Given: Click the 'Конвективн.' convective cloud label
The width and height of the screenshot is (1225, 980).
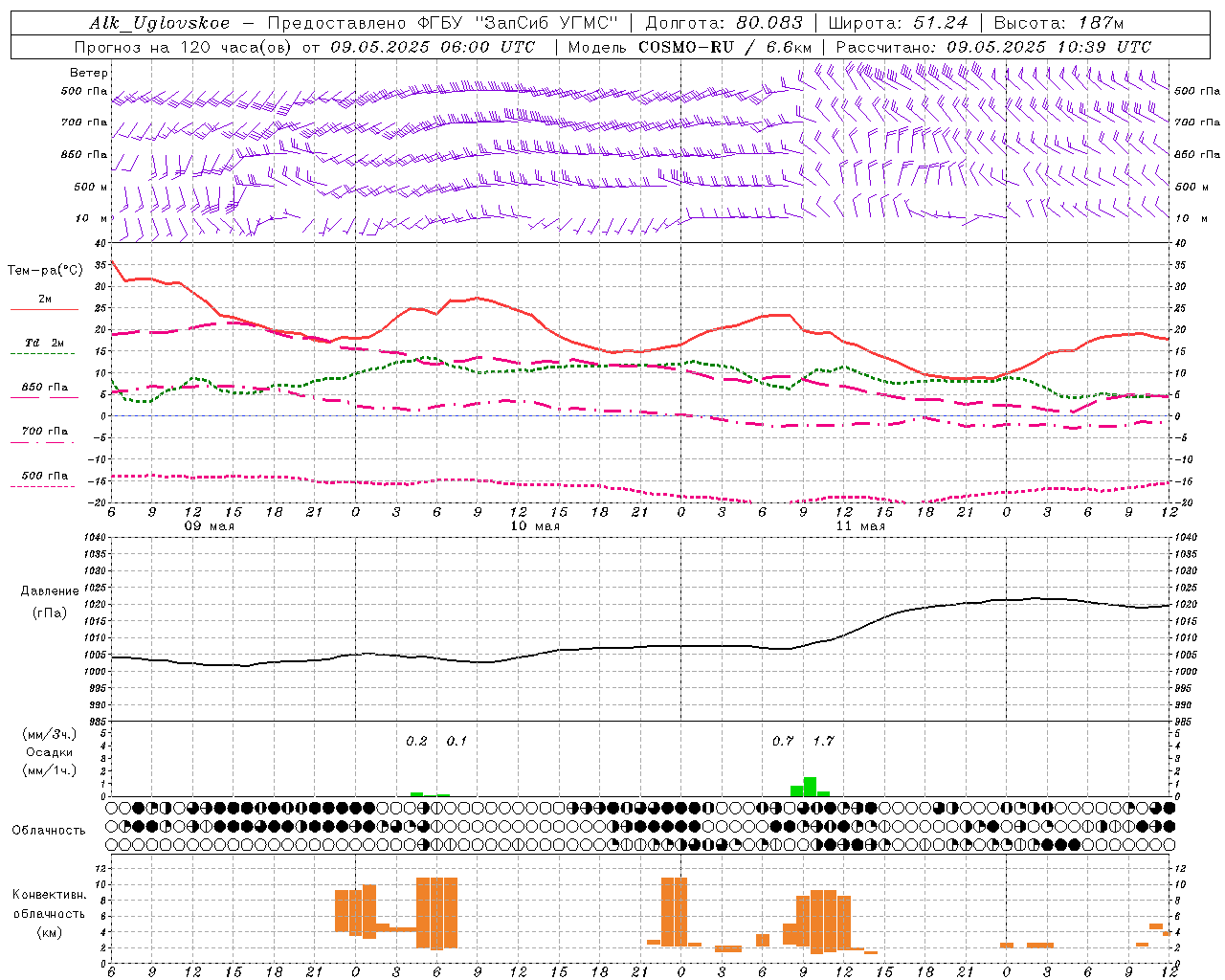Looking at the screenshot, I should coord(49,895).
